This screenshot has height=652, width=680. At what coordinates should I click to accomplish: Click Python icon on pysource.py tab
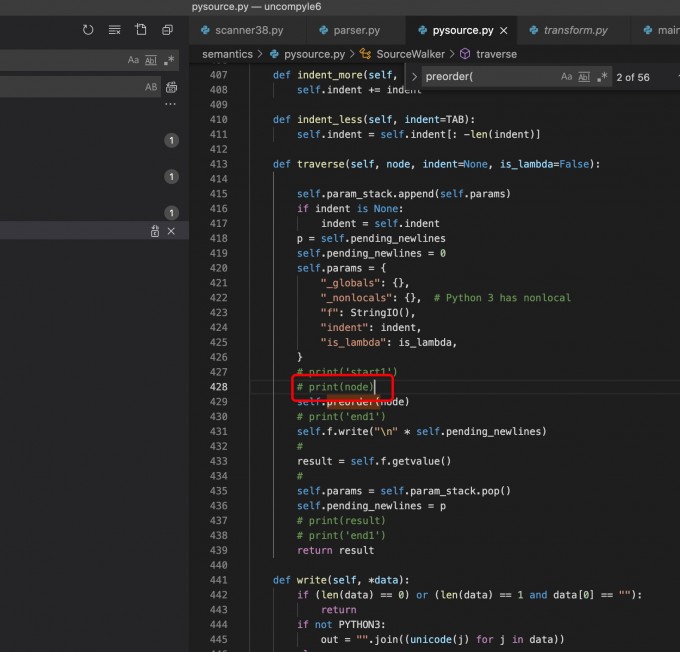point(422,30)
